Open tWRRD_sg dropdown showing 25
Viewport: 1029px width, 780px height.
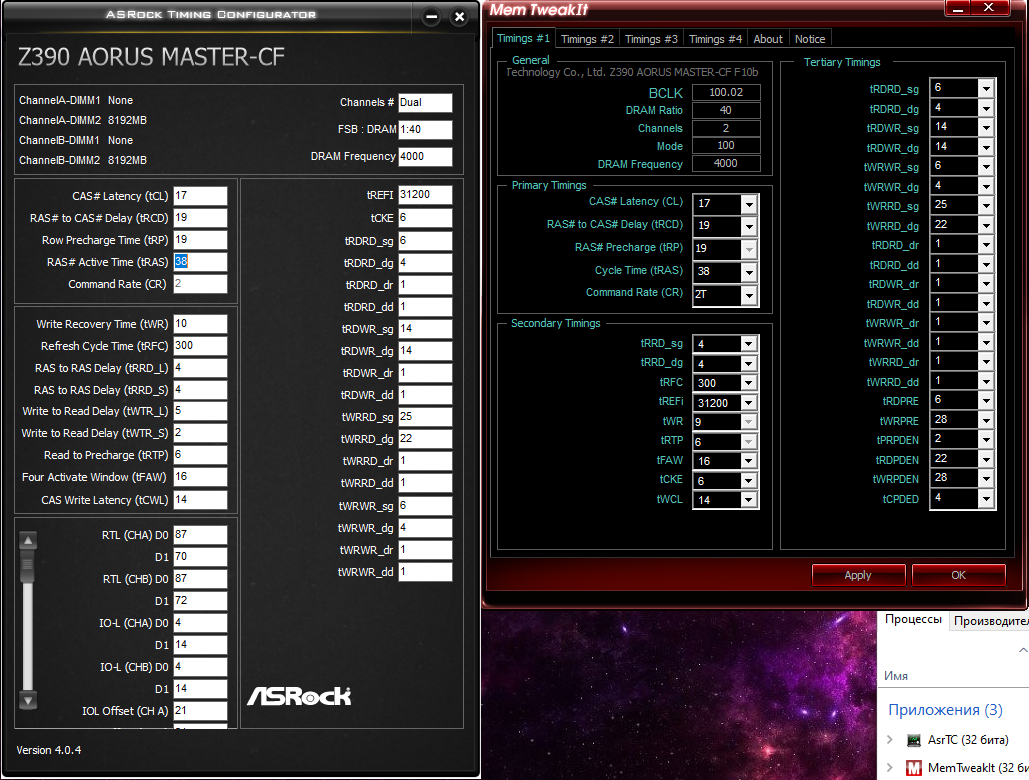point(986,205)
